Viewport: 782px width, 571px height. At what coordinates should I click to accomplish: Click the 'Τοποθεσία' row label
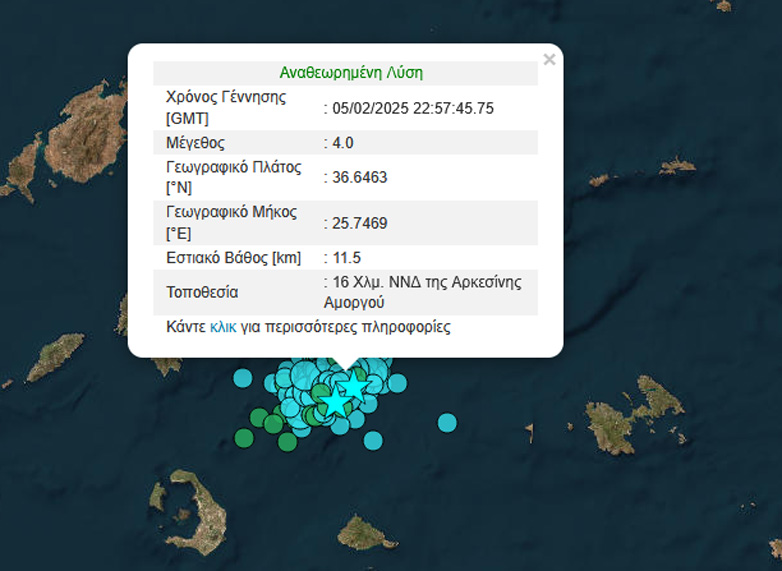point(202,293)
